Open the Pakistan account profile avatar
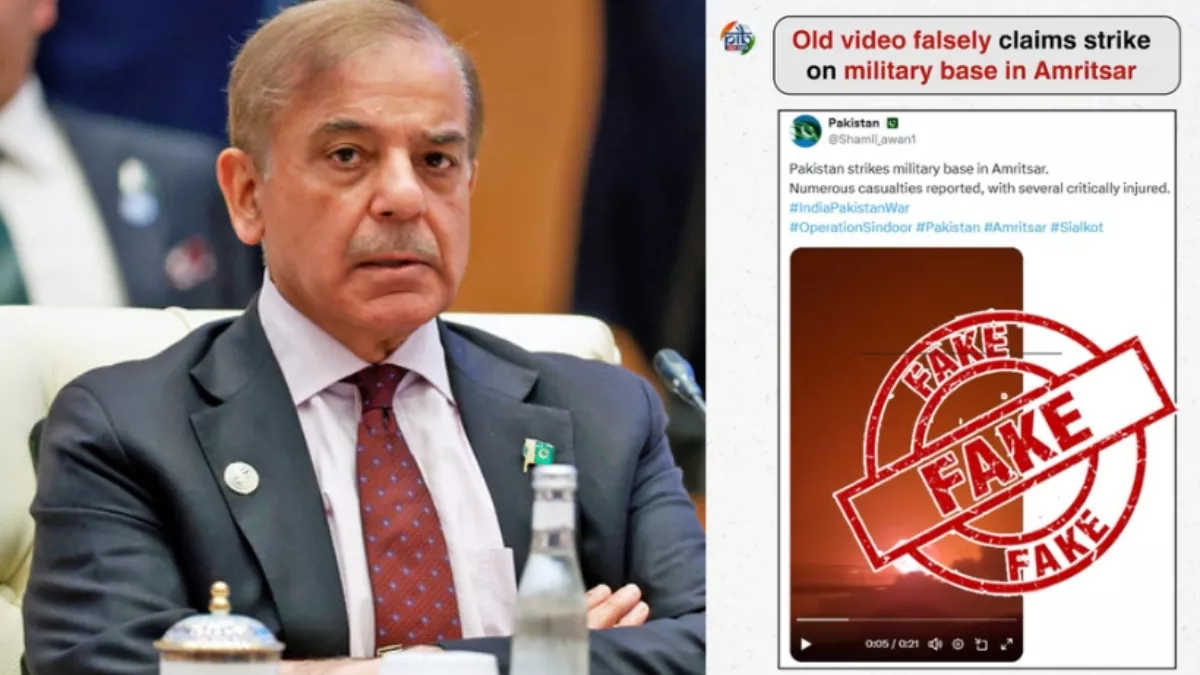 (805, 131)
